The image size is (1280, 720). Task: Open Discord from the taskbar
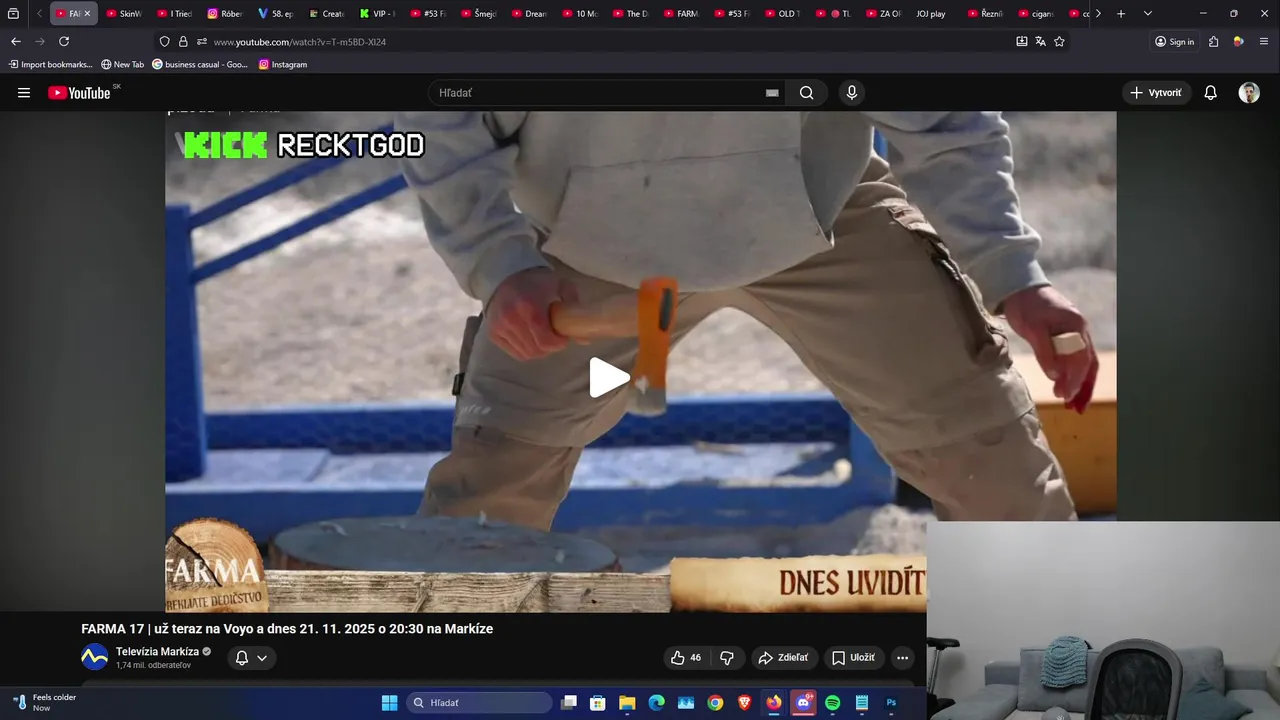click(x=803, y=703)
